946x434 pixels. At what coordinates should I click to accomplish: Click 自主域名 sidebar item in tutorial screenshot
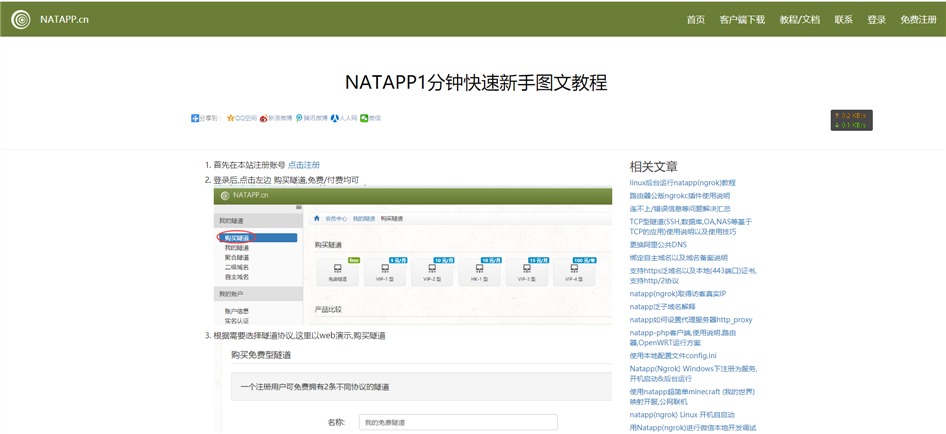tap(236, 276)
